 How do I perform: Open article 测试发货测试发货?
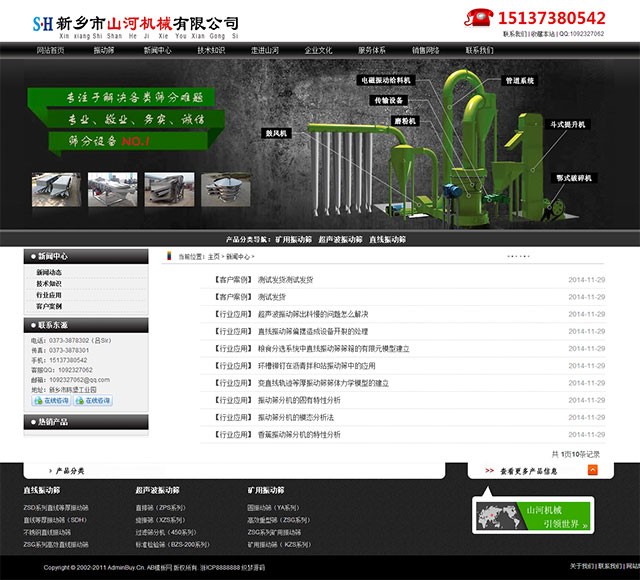click(x=285, y=280)
